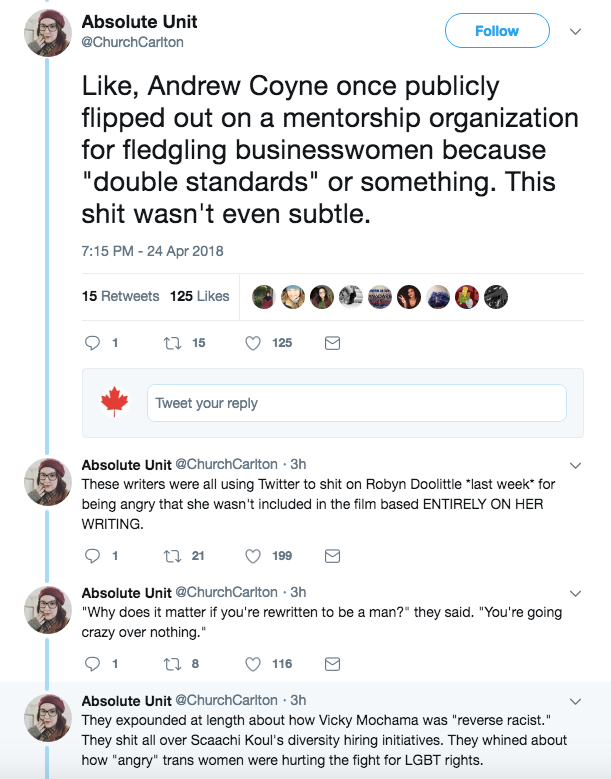Open chevron menu on Vicky Mochama tweet

point(575,700)
